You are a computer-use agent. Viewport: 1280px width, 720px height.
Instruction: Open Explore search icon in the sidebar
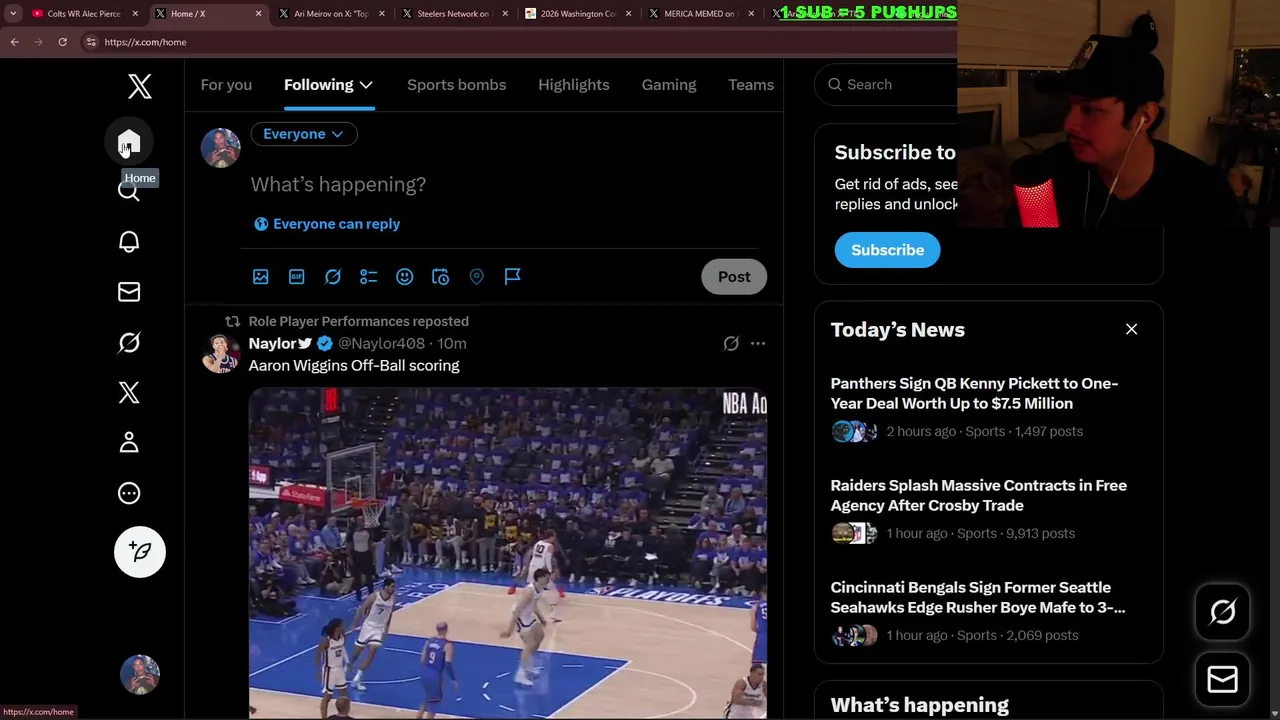[x=129, y=191]
